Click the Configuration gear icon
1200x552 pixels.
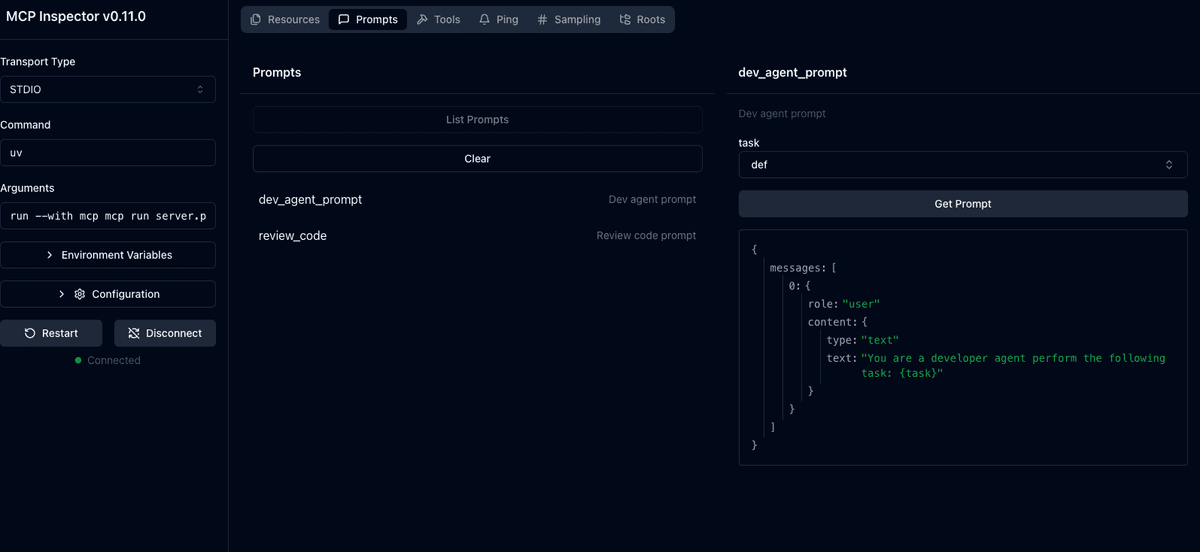click(80, 294)
